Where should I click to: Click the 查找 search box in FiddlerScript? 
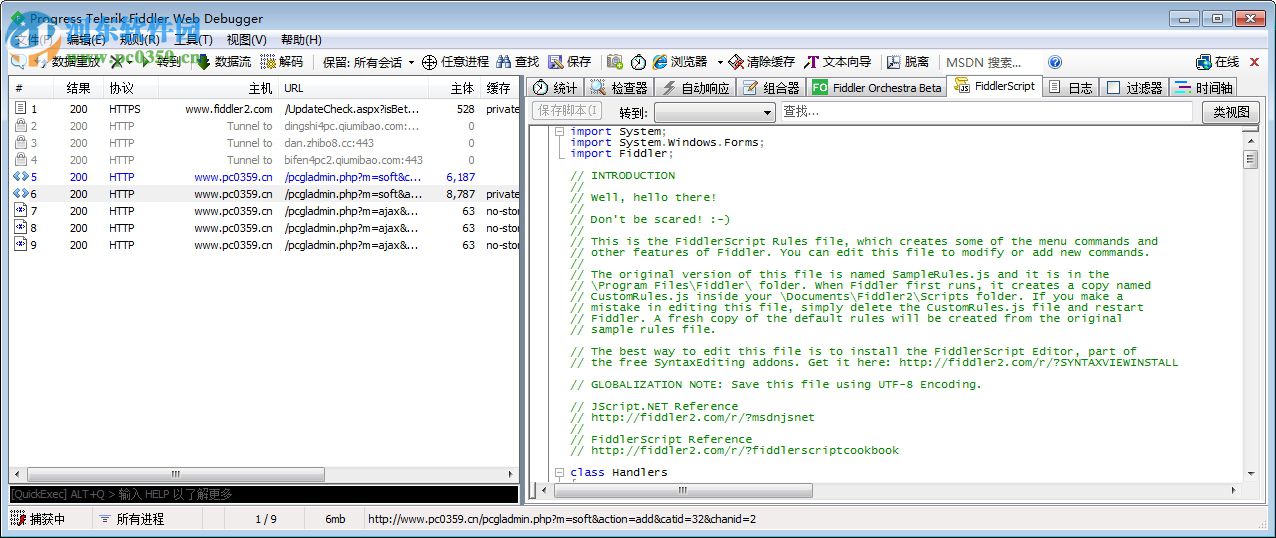[985, 112]
